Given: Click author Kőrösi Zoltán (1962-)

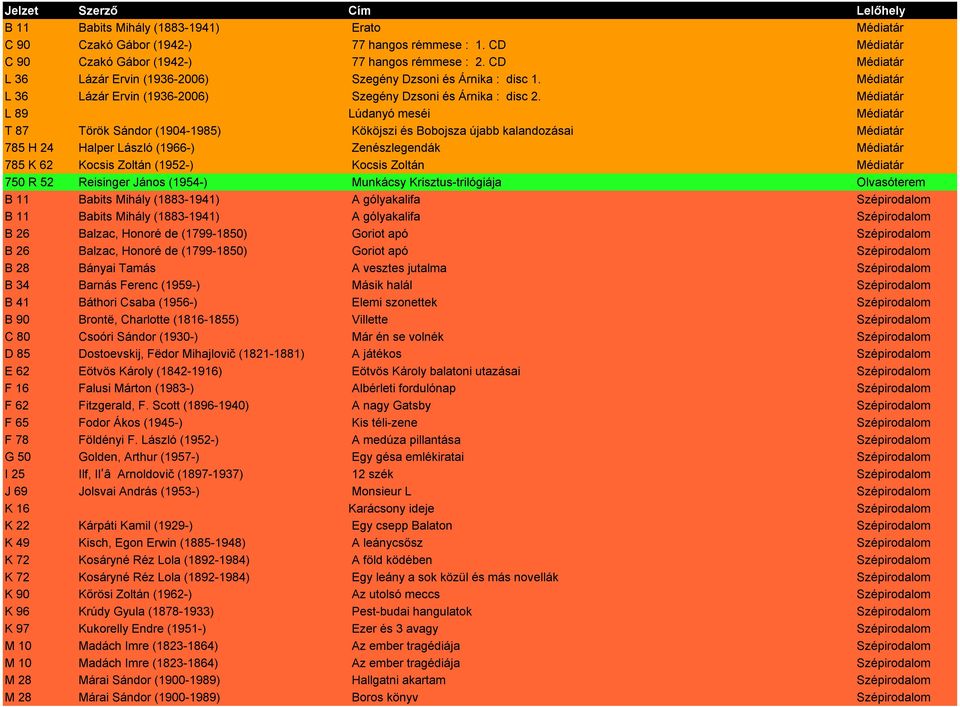Looking at the screenshot, I should tap(135, 593).
